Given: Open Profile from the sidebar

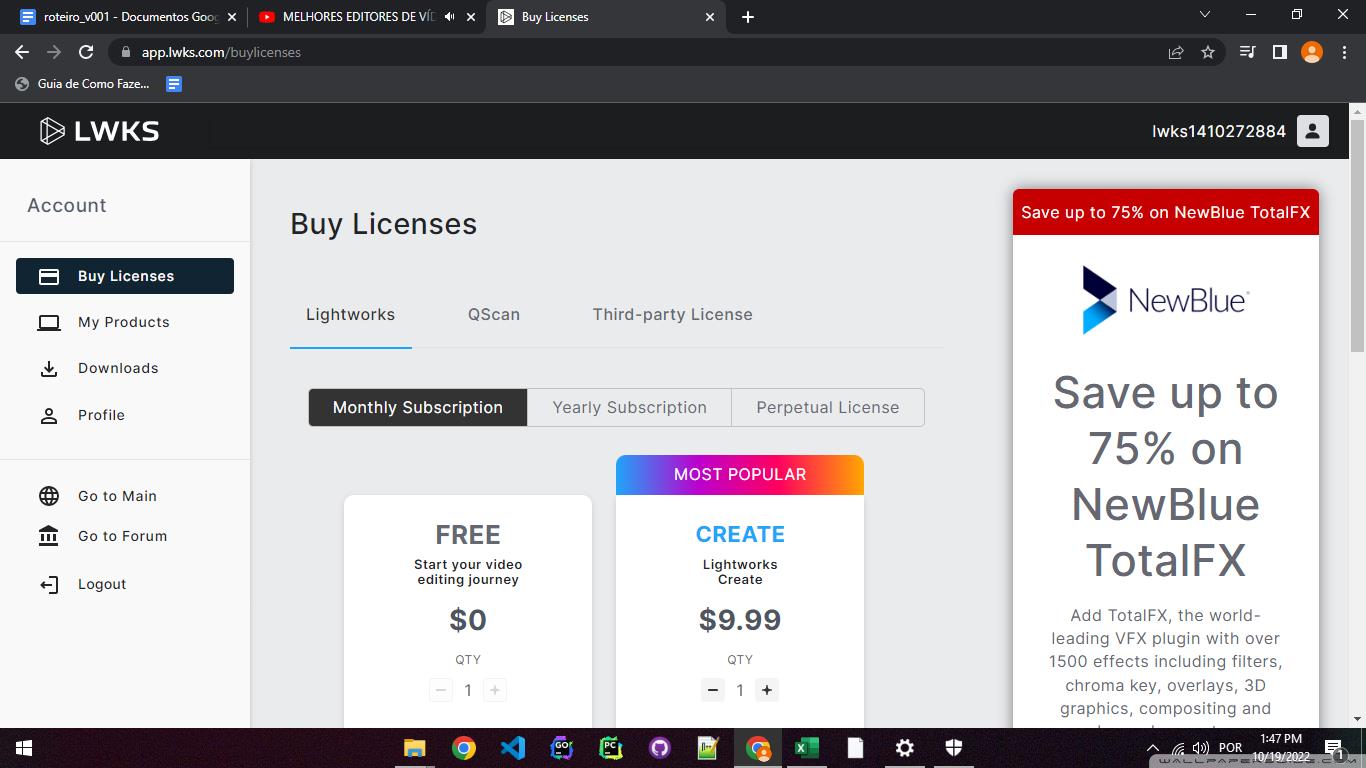Looking at the screenshot, I should [101, 415].
